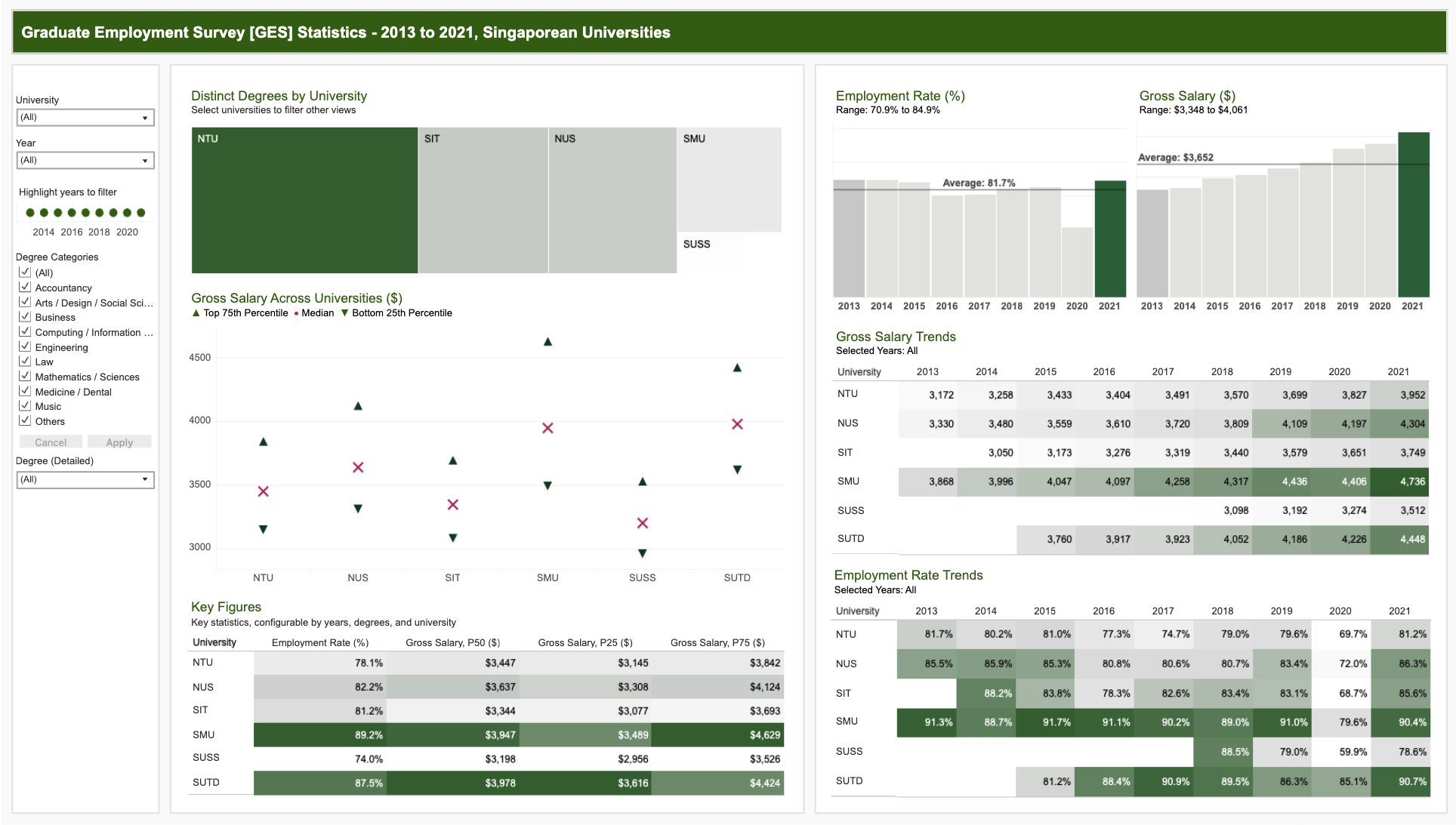The height and width of the screenshot is (825, 1456).
Task: Click SIT bottom 25th percentile triangle
Action: pos(452,538)
